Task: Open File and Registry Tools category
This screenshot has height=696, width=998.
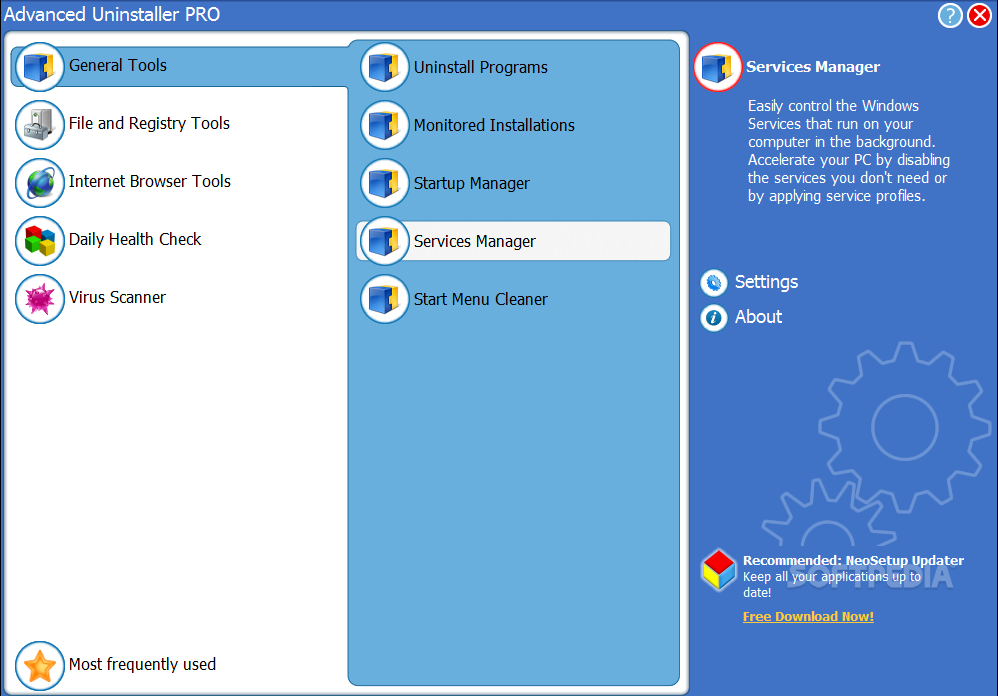Action: tap(149, 123)
